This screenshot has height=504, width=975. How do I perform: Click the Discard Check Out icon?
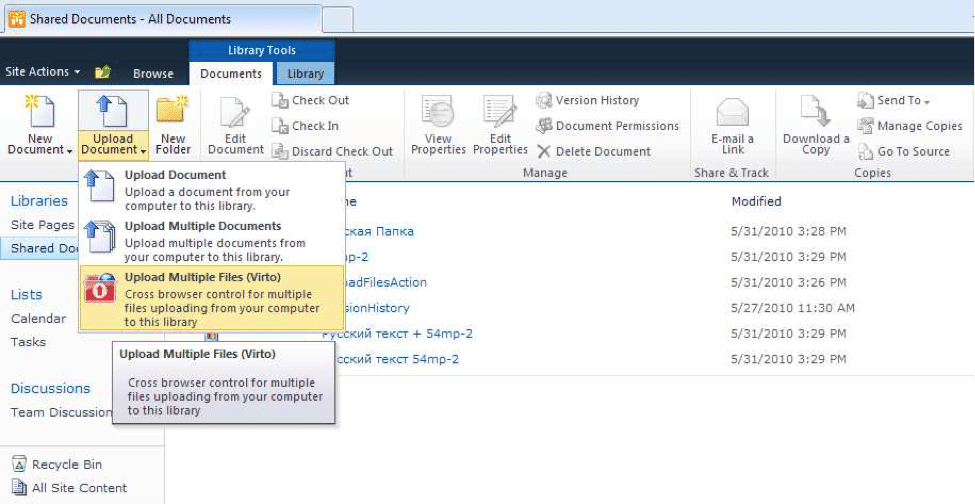click(281, 151)
